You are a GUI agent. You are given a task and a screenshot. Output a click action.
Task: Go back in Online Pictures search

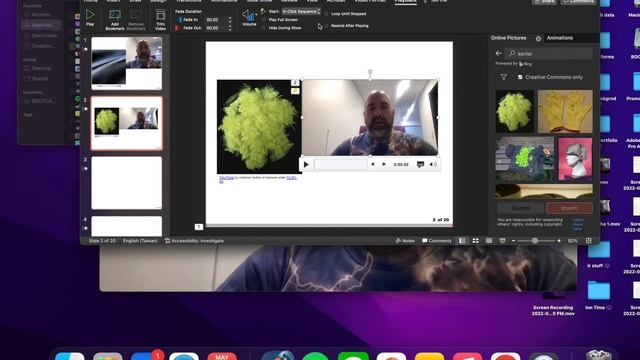pos(499,53)
